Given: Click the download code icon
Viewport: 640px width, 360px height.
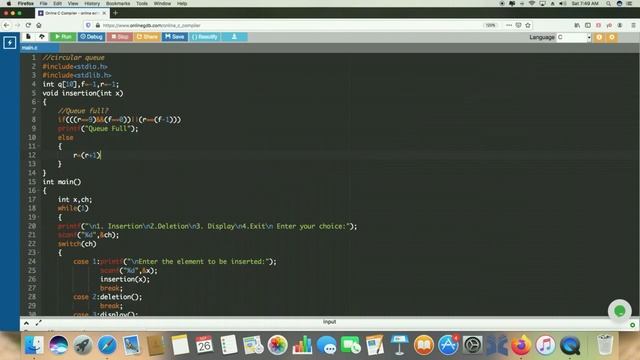Looking at the screenshot, I should 234,37.
